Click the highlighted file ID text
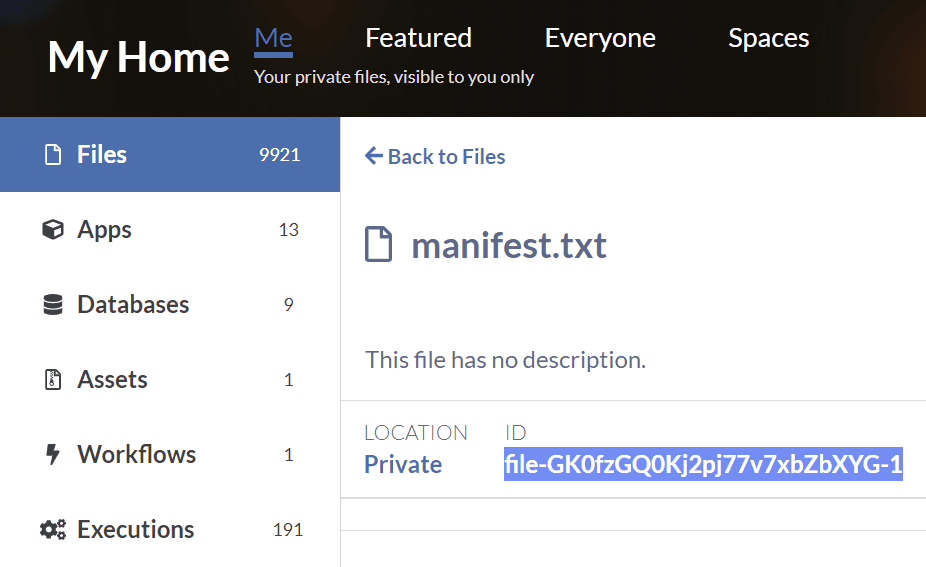The image size is (926, 567). 703,465
